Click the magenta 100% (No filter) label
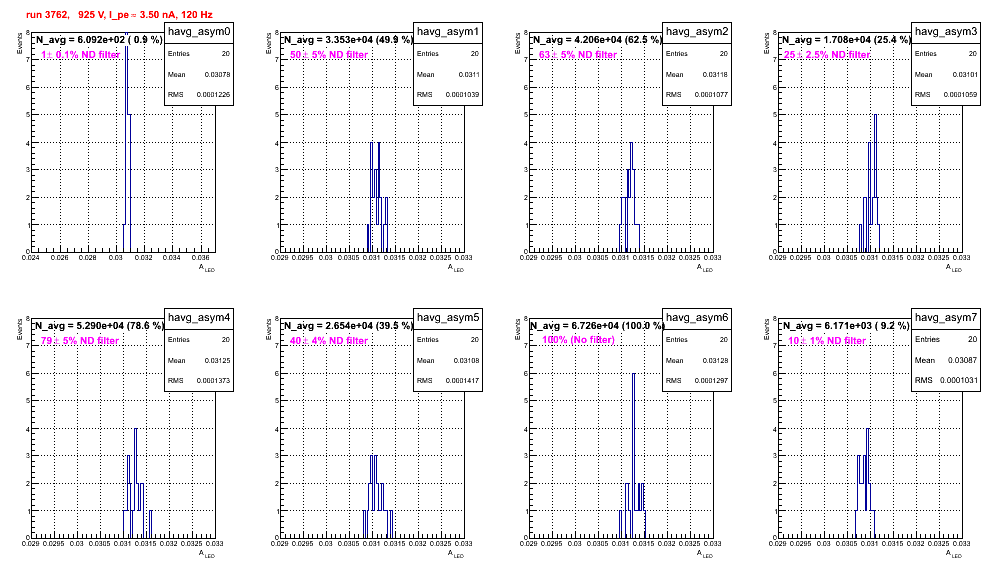The image size is (996, 572). [x=579, y=340]
